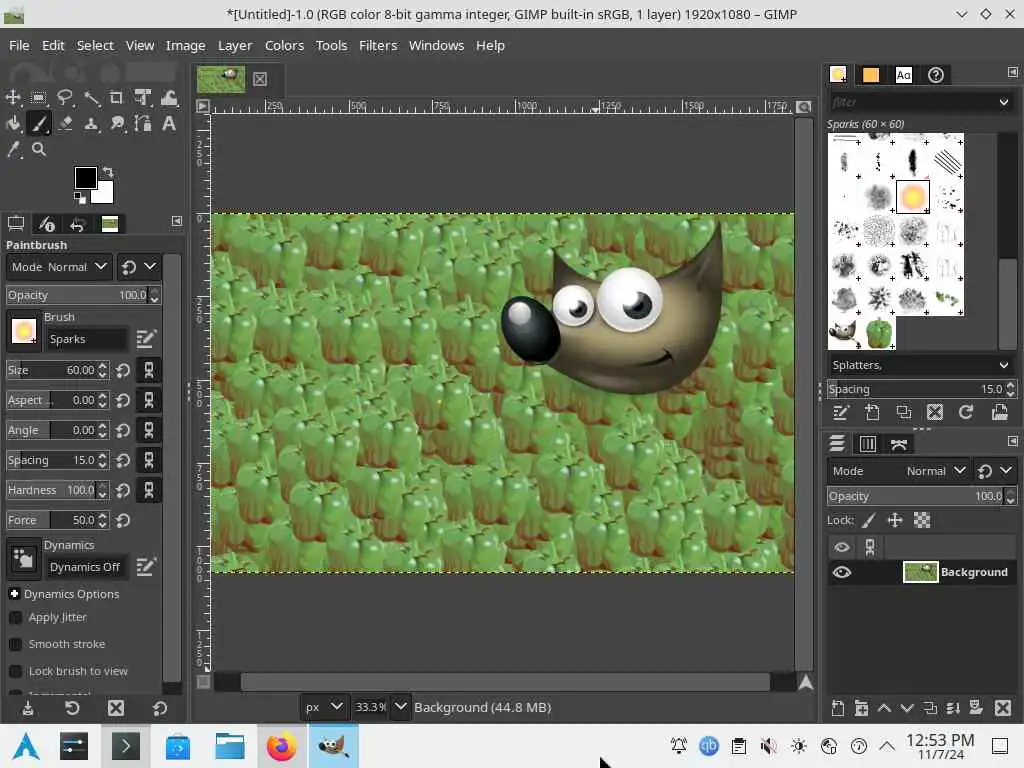Viewport: 1024px width, 768px height.
Task: Open paint Mode Normal dropdown
Action: coord(59,267)
